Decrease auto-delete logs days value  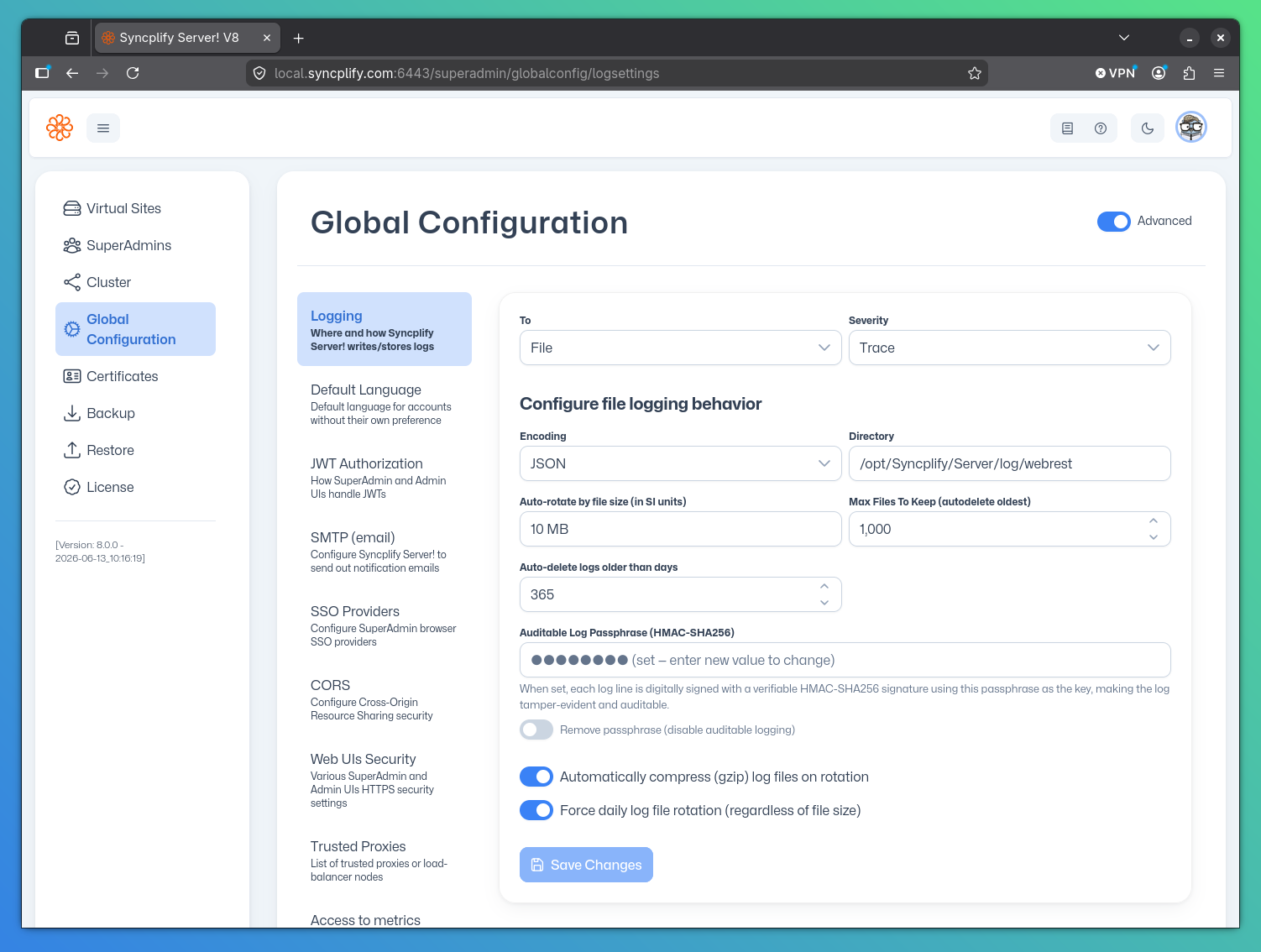pos(824,603)
